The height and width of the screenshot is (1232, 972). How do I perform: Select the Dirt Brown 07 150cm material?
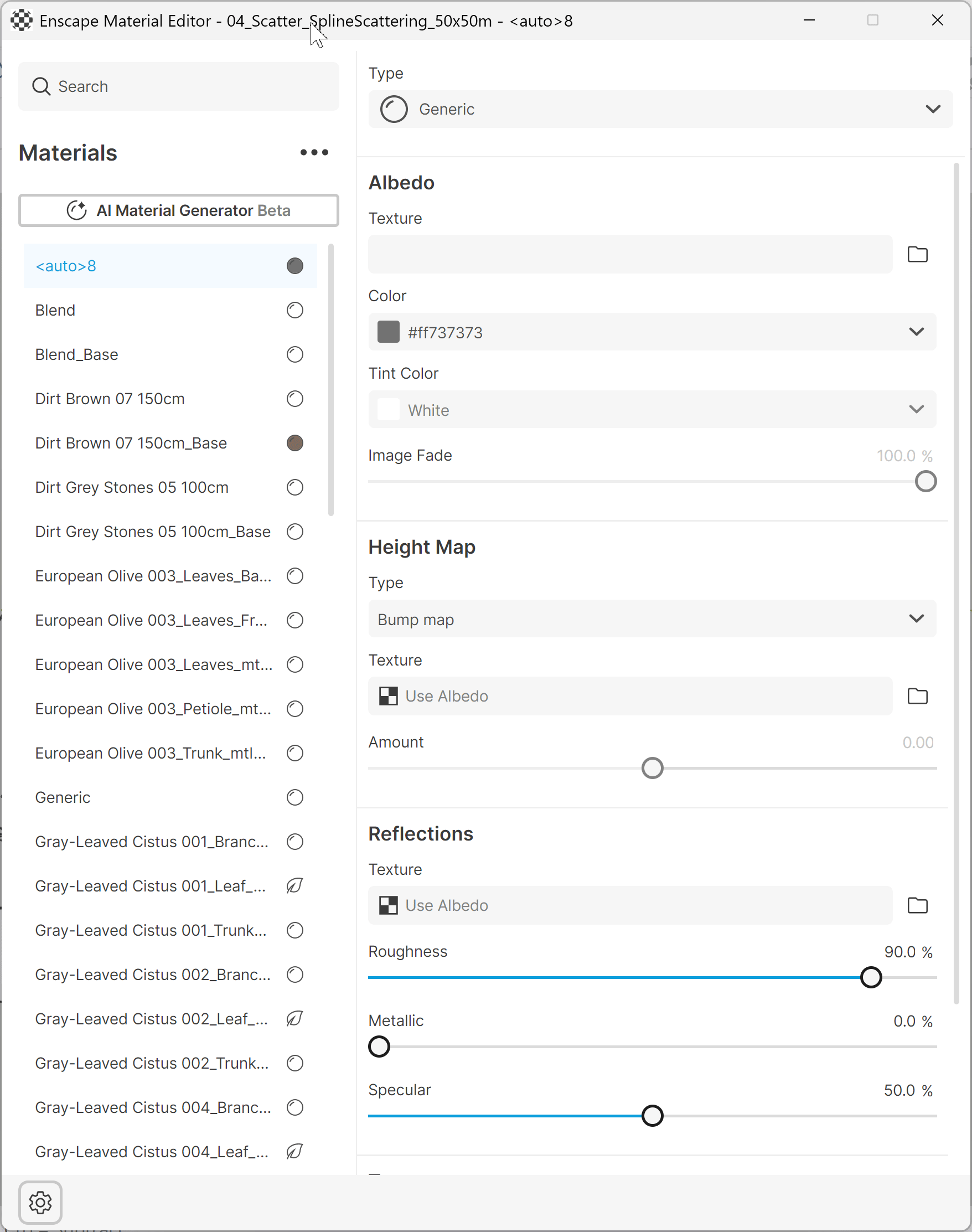tap(170, 399)
